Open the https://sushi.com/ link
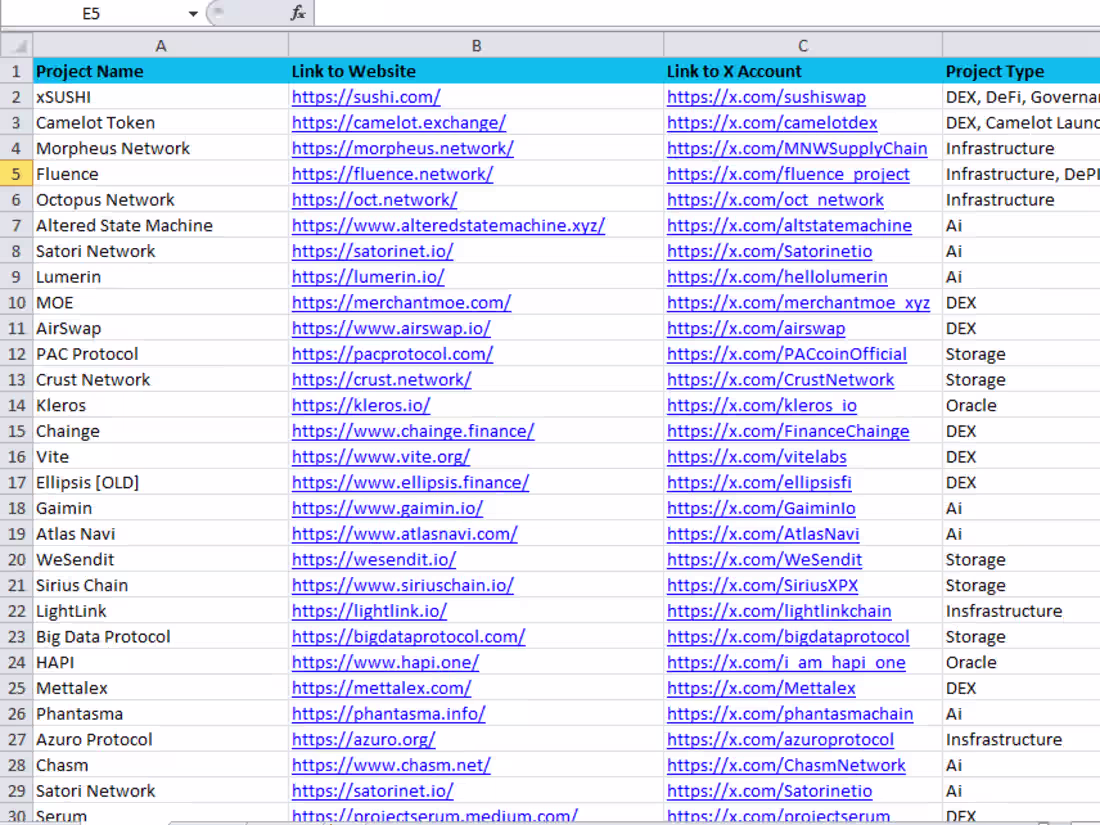 (x=366, y=98)
